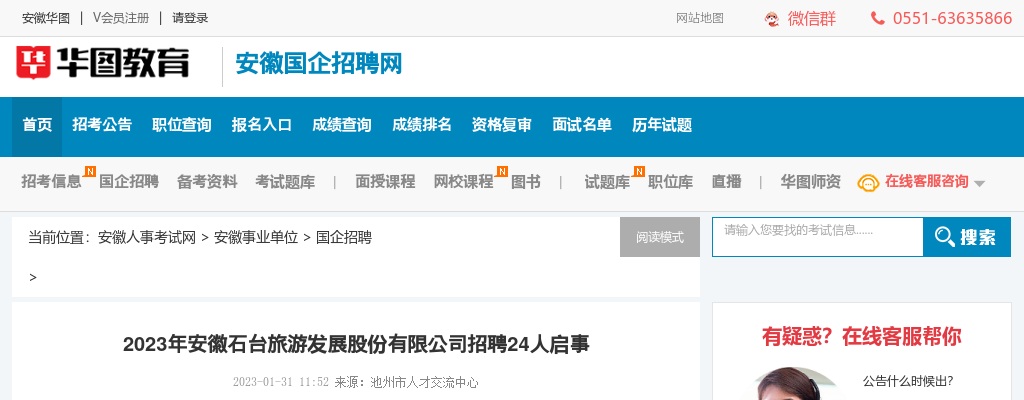Click the Huatu Education logo
The width and height of the screenshot is (1024, 400).
(102, 64)
